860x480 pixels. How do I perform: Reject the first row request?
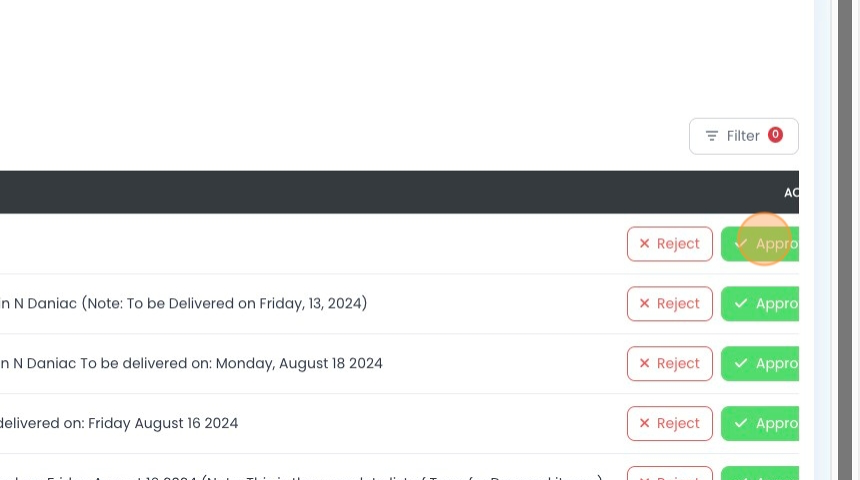pos(670,244)
